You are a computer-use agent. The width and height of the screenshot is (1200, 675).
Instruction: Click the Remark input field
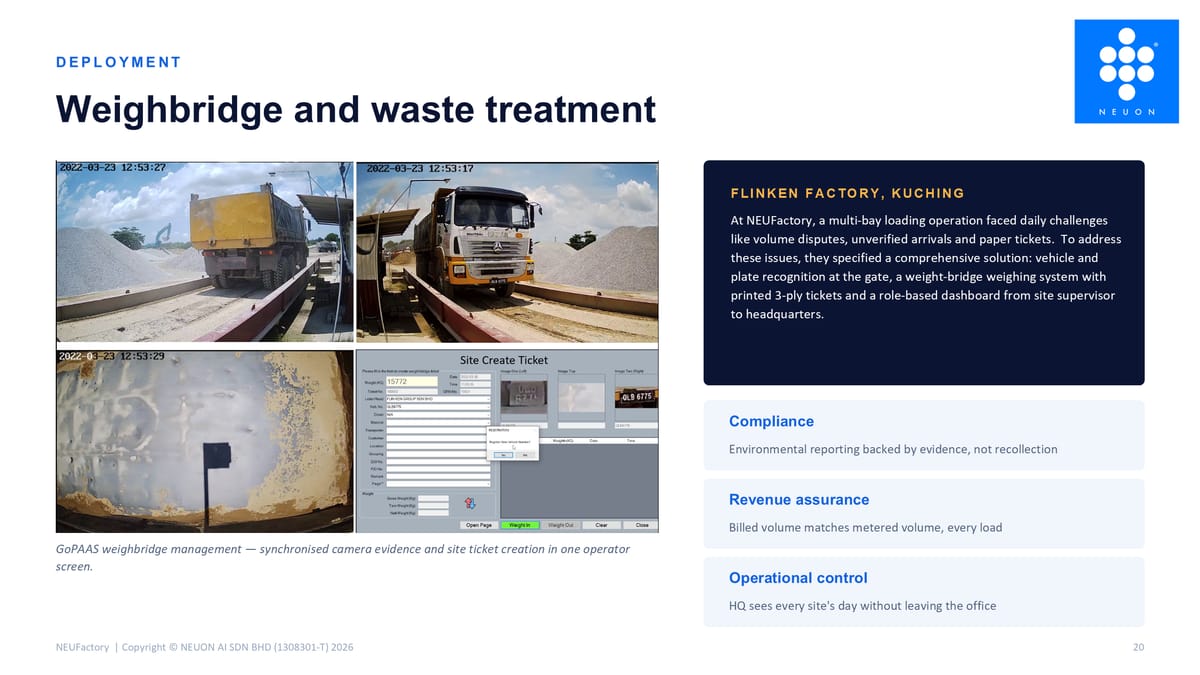[438, 477]
